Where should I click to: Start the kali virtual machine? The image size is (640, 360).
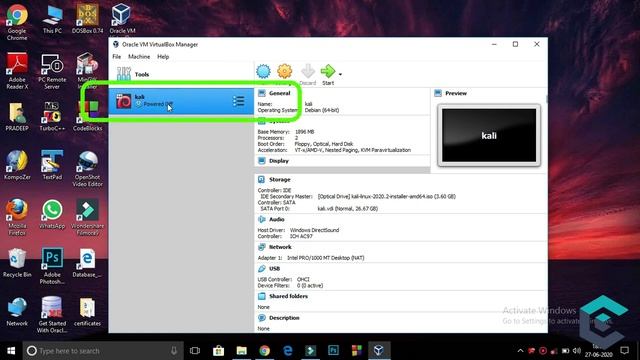[x=328, y=75]
